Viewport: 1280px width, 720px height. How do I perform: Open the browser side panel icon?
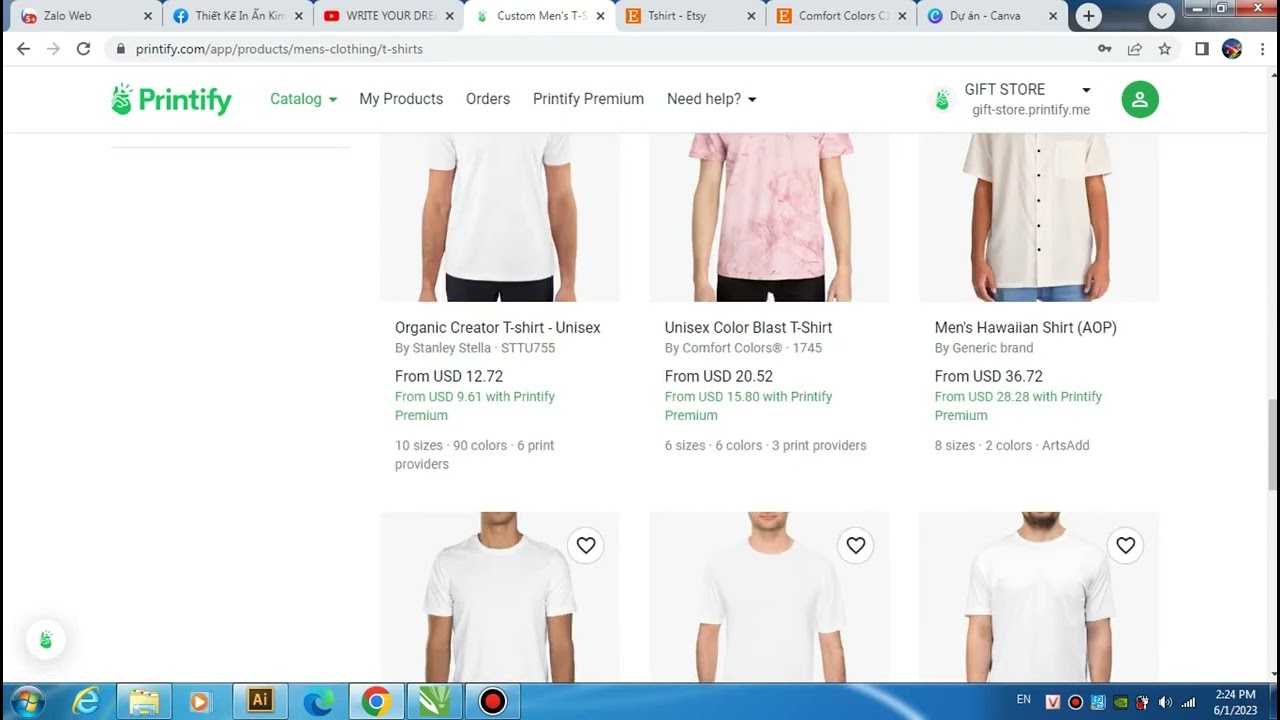(1202, 49)
